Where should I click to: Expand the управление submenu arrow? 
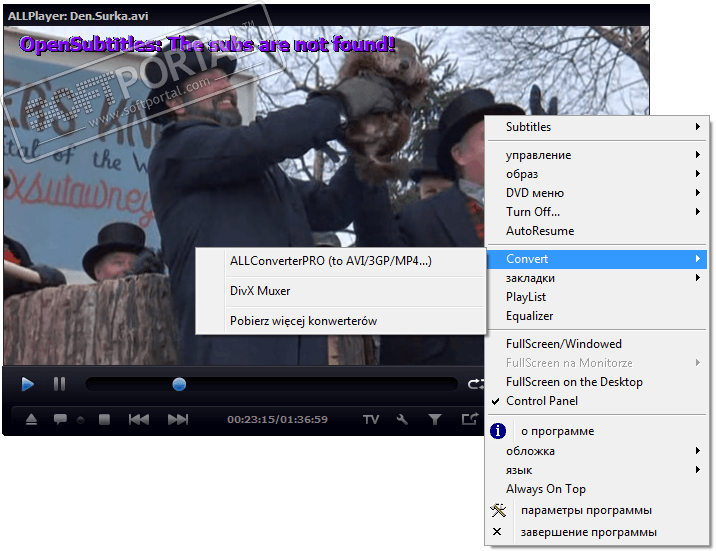pyautogui.click(x=697, y=155)
